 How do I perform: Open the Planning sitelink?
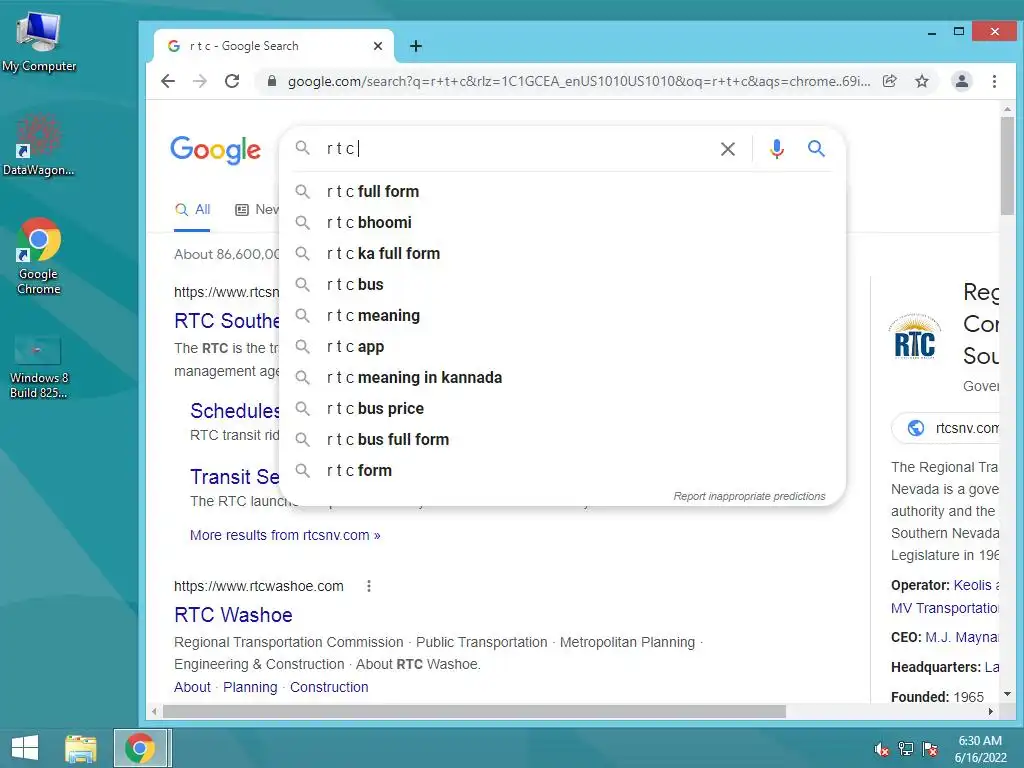coord(250,687)
